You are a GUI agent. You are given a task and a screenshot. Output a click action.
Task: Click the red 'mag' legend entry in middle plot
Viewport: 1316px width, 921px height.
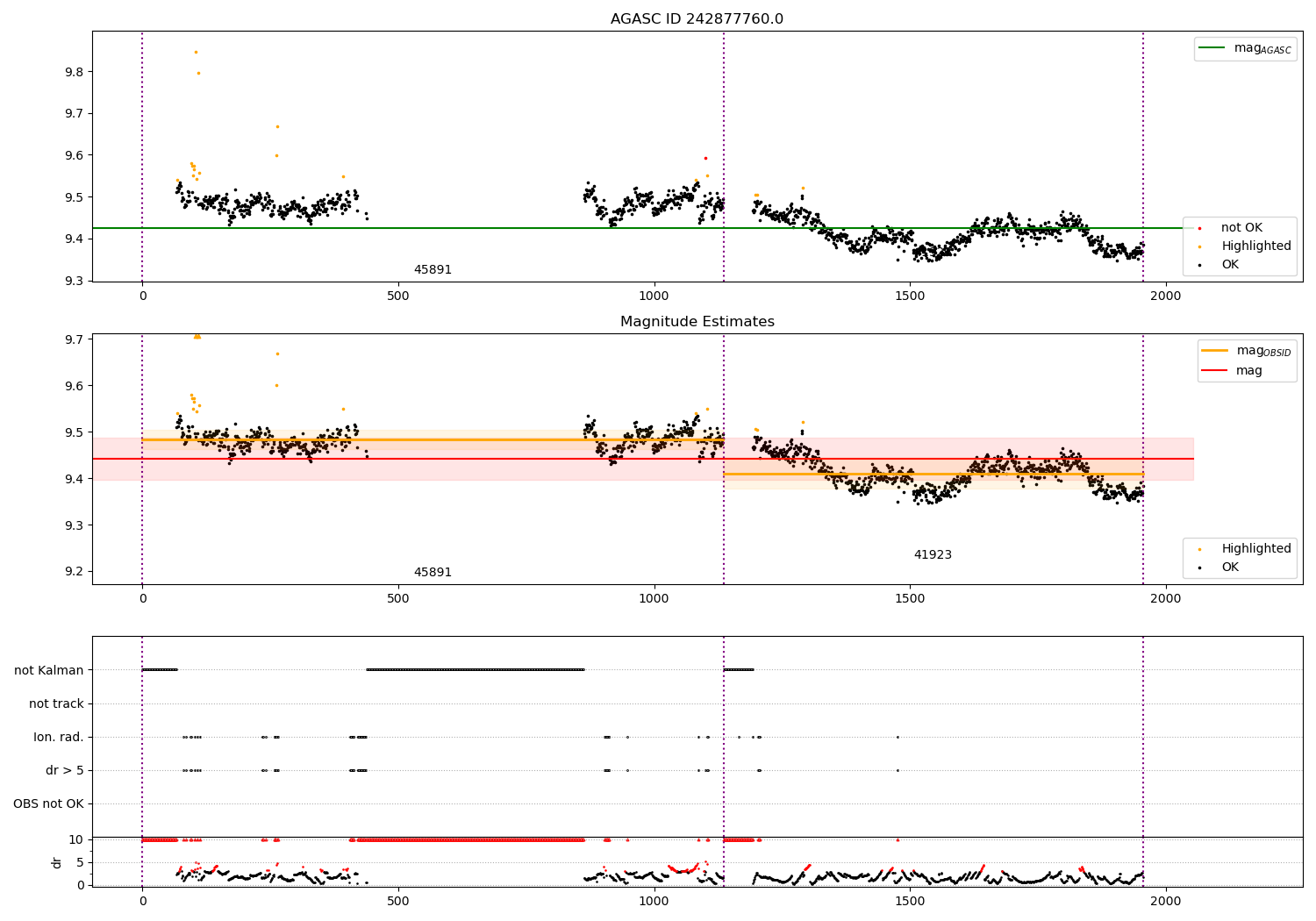[x=1233, y=371]
